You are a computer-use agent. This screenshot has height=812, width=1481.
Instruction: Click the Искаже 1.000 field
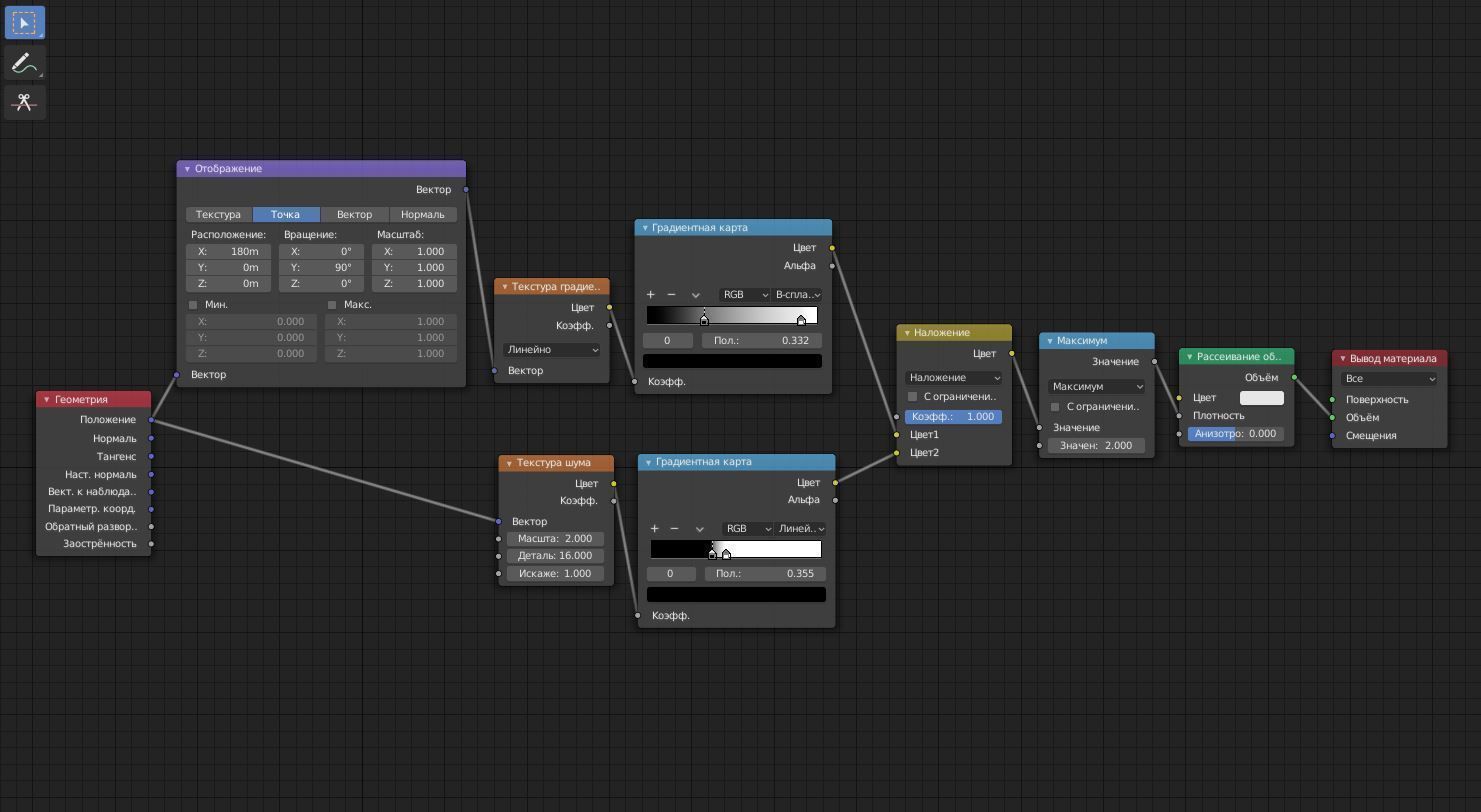[555, 573]
